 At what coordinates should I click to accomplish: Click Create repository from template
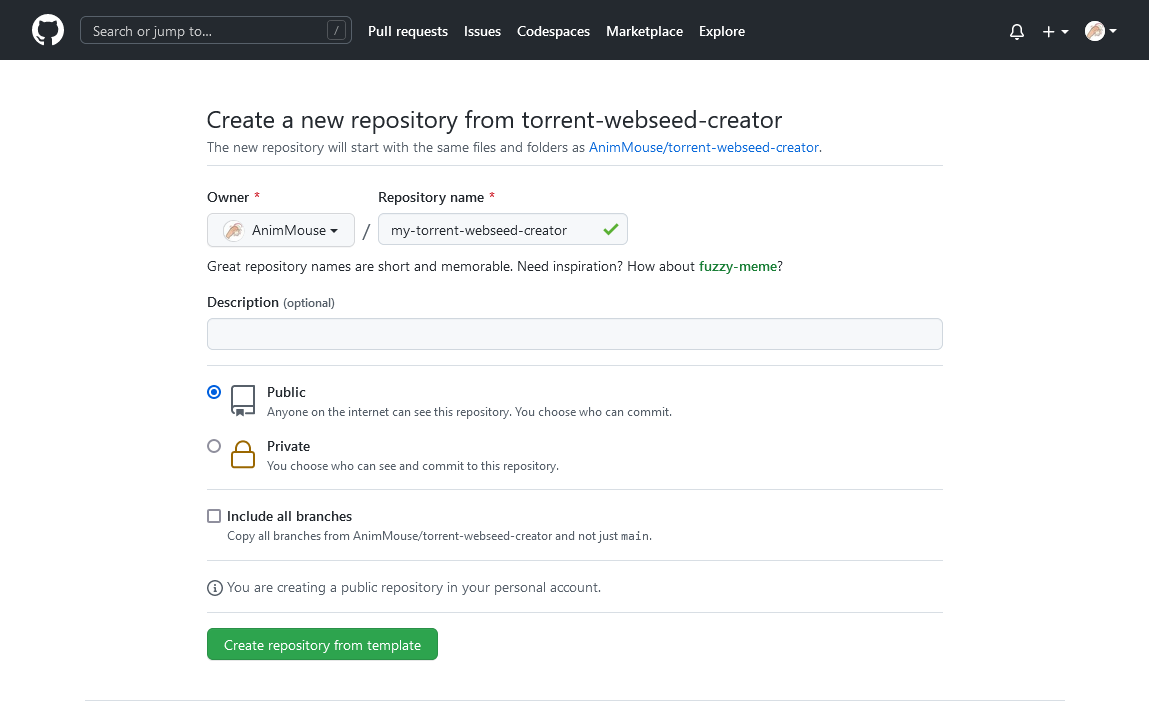pos(322,644)
